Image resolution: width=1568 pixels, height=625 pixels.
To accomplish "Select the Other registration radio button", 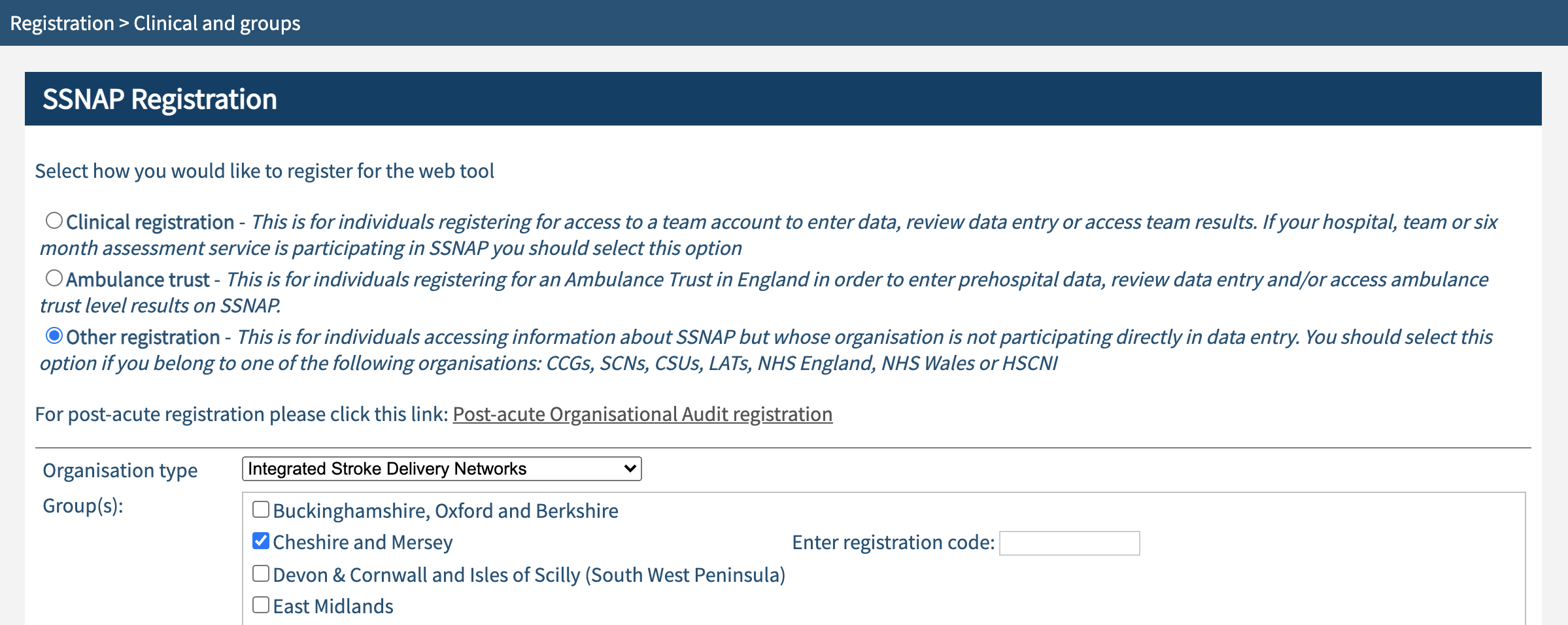I will [x=54, y=336].
